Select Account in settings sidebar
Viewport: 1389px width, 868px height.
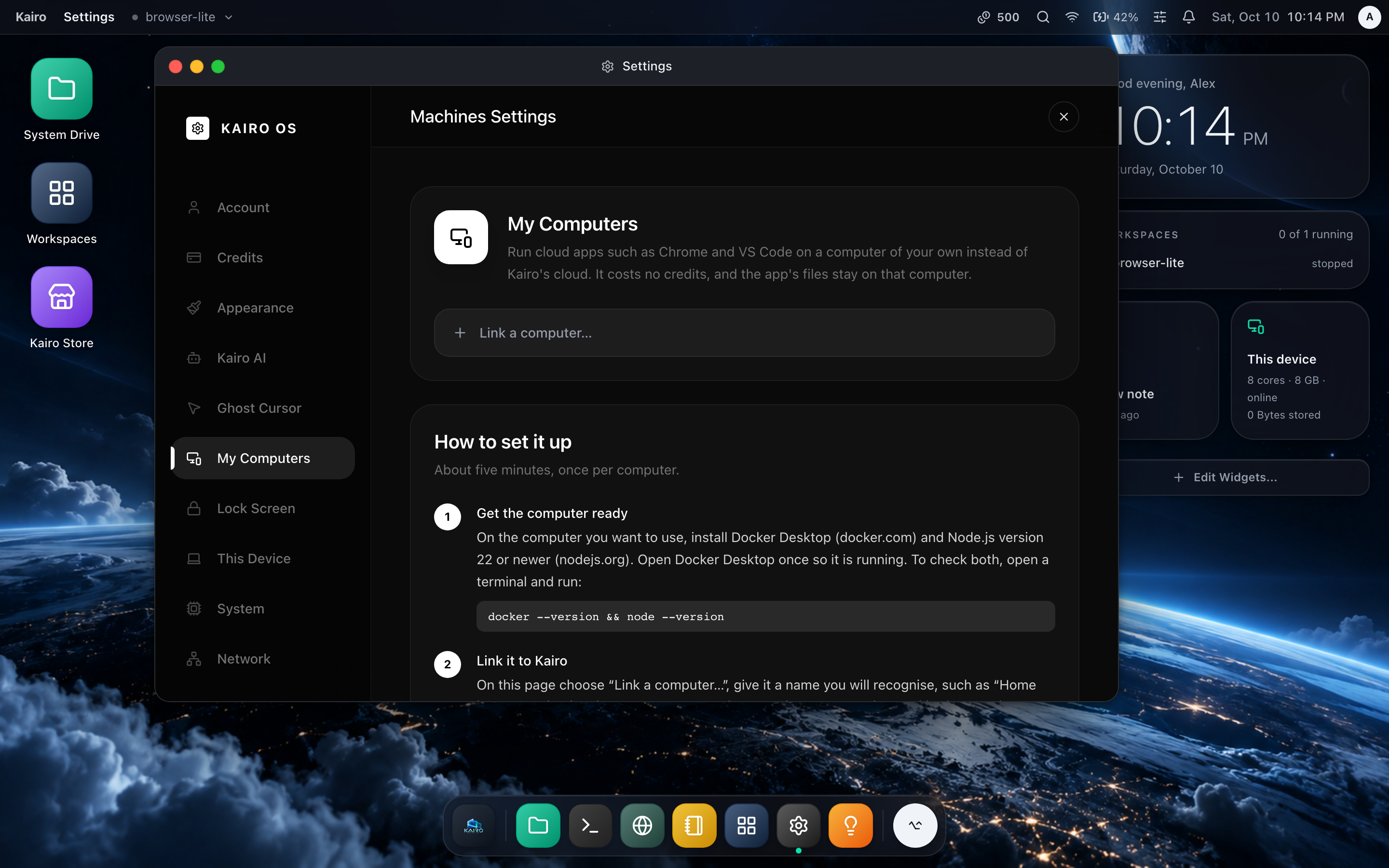pos(263,207)
